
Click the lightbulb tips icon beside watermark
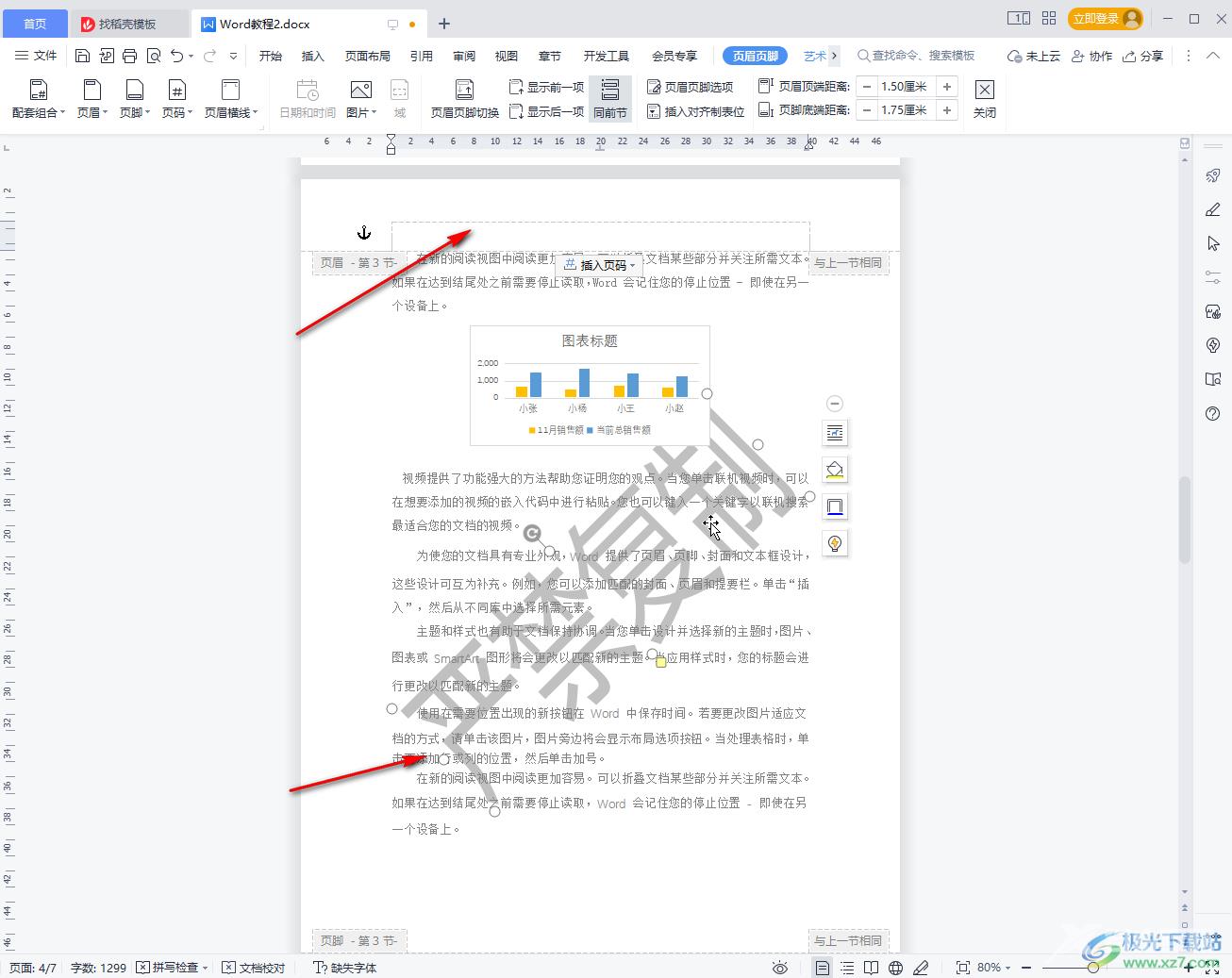tap(835, 543)
